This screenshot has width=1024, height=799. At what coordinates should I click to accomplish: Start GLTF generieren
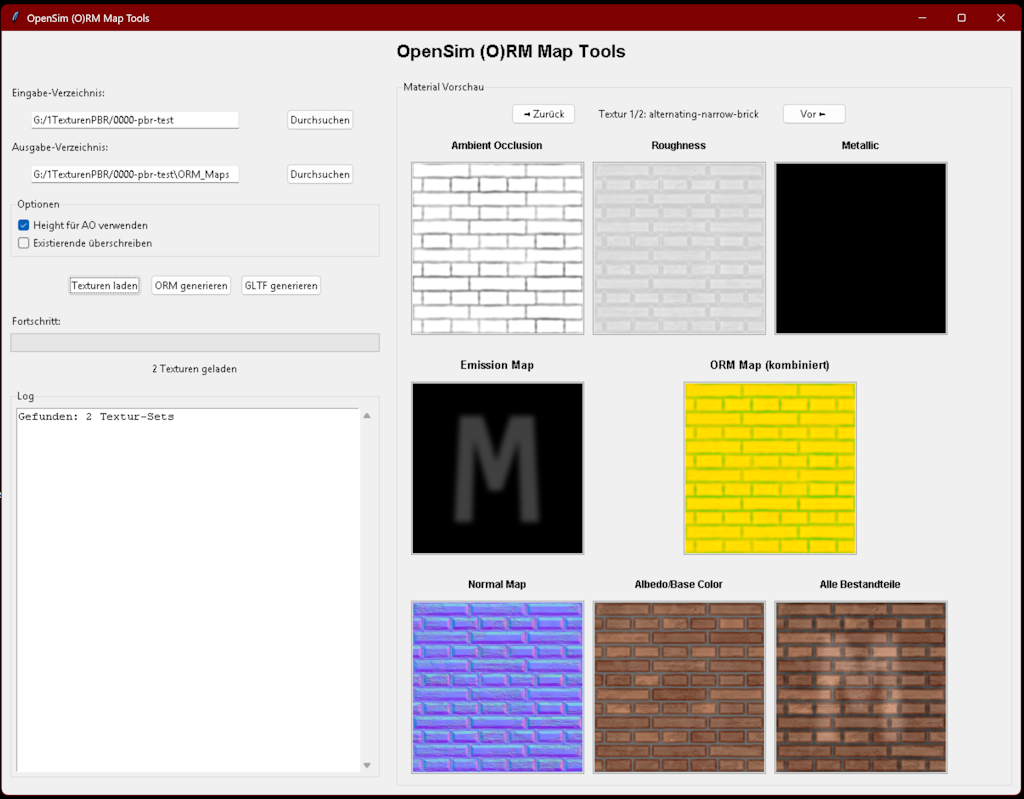tap(281, 286)
